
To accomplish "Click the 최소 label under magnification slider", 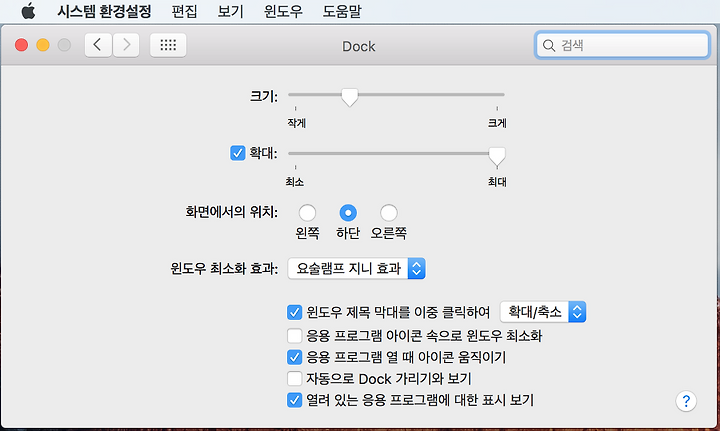I will click(294, 182).
